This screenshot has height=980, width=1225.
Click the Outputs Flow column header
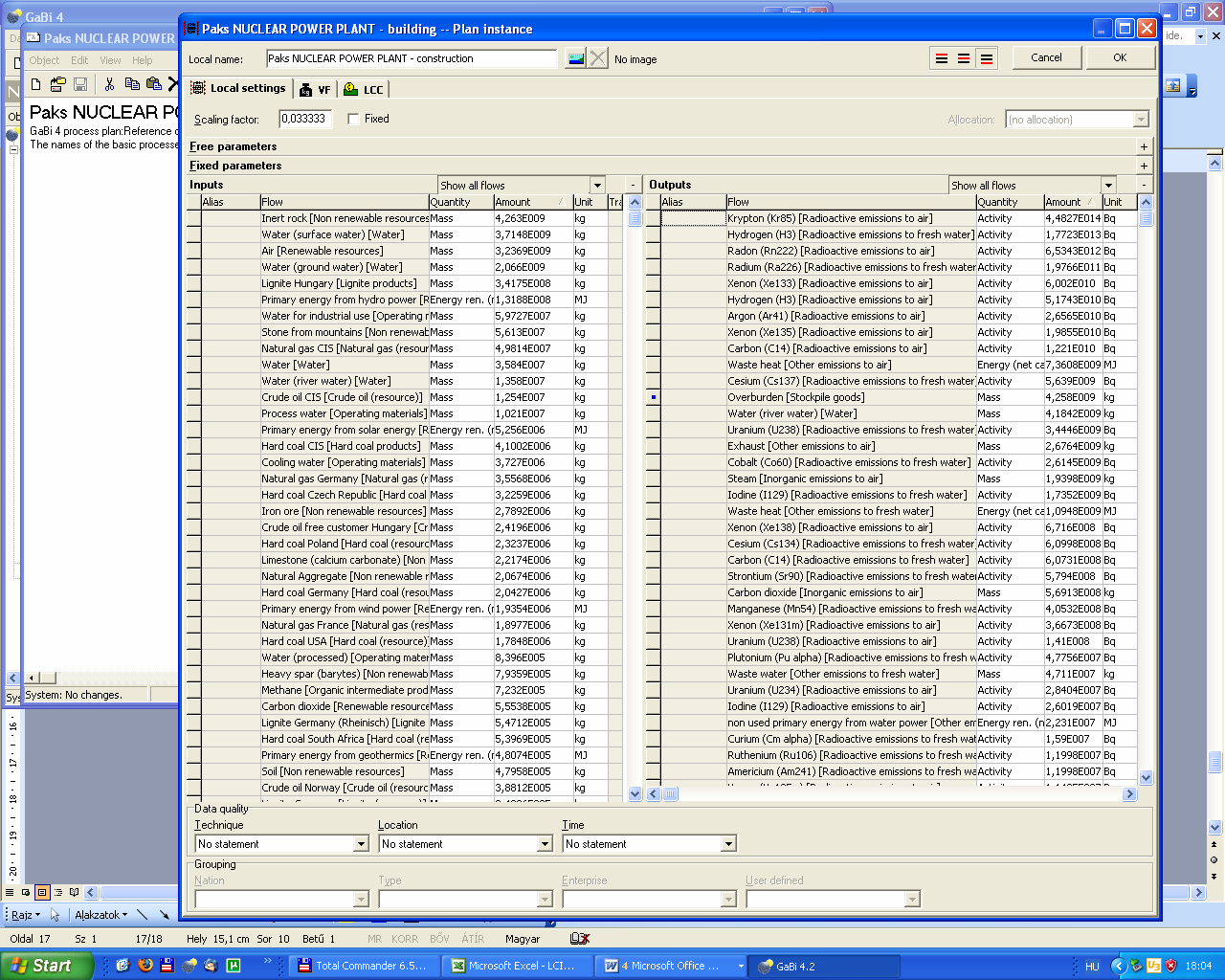[850, 202]
